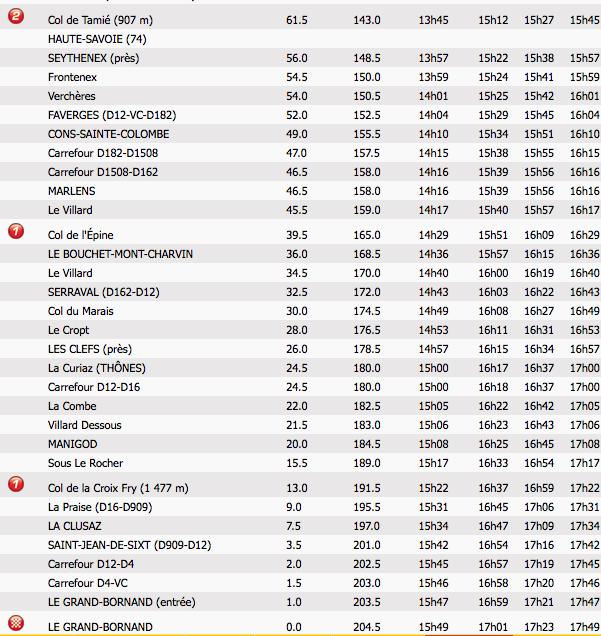Viewport: 601px width, 636px height.
Task: Select SAINT-JEAN-DE-SIXT (D909-D12) row label
Action: [129, 545]
